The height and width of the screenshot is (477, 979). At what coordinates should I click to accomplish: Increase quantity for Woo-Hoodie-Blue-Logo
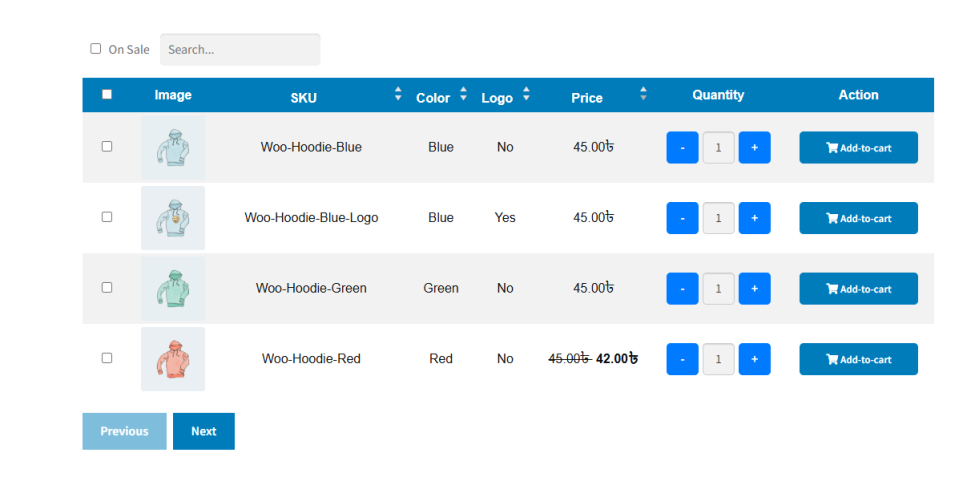754,218
